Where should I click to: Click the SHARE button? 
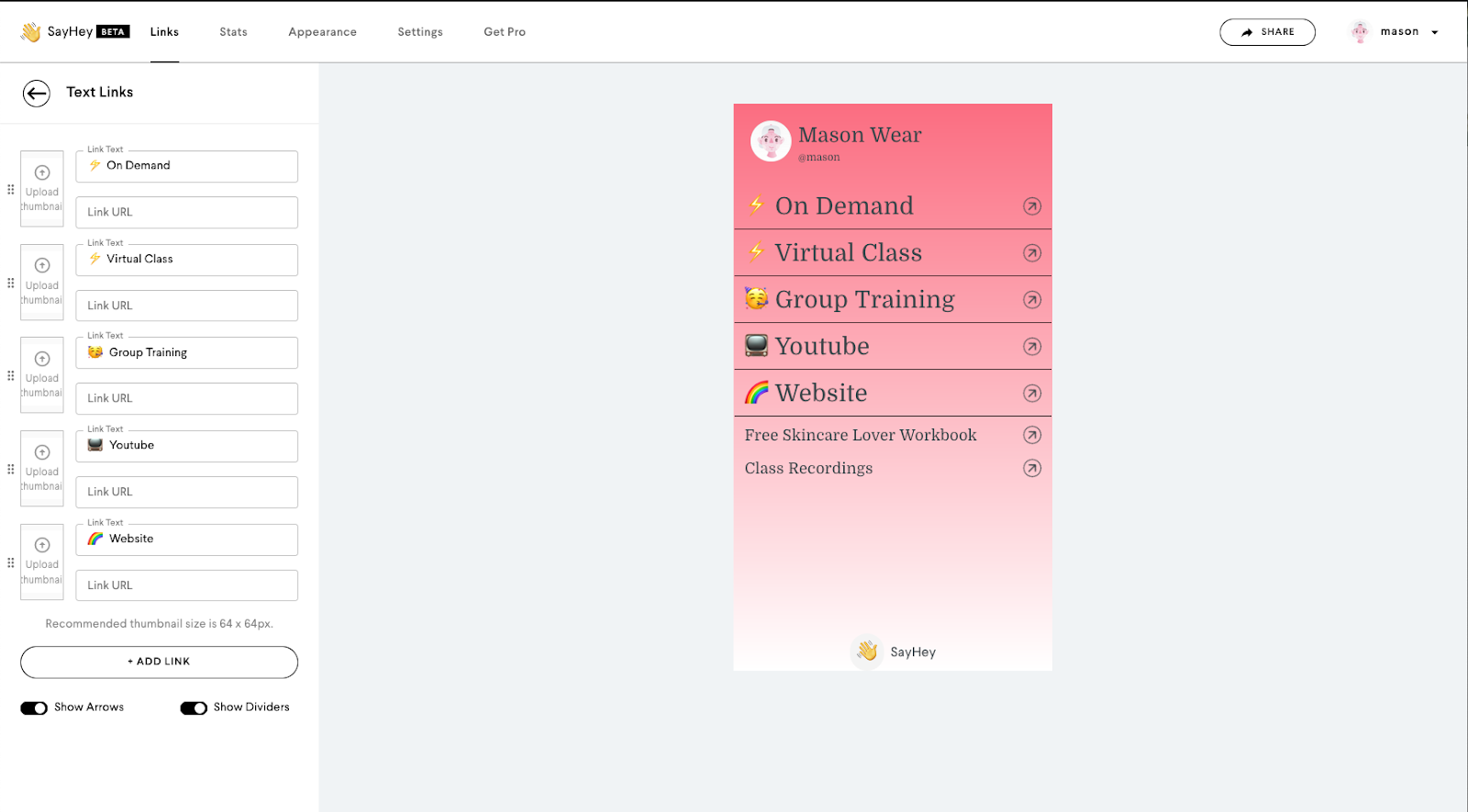pyautogui.click(x=1267, y=32)
